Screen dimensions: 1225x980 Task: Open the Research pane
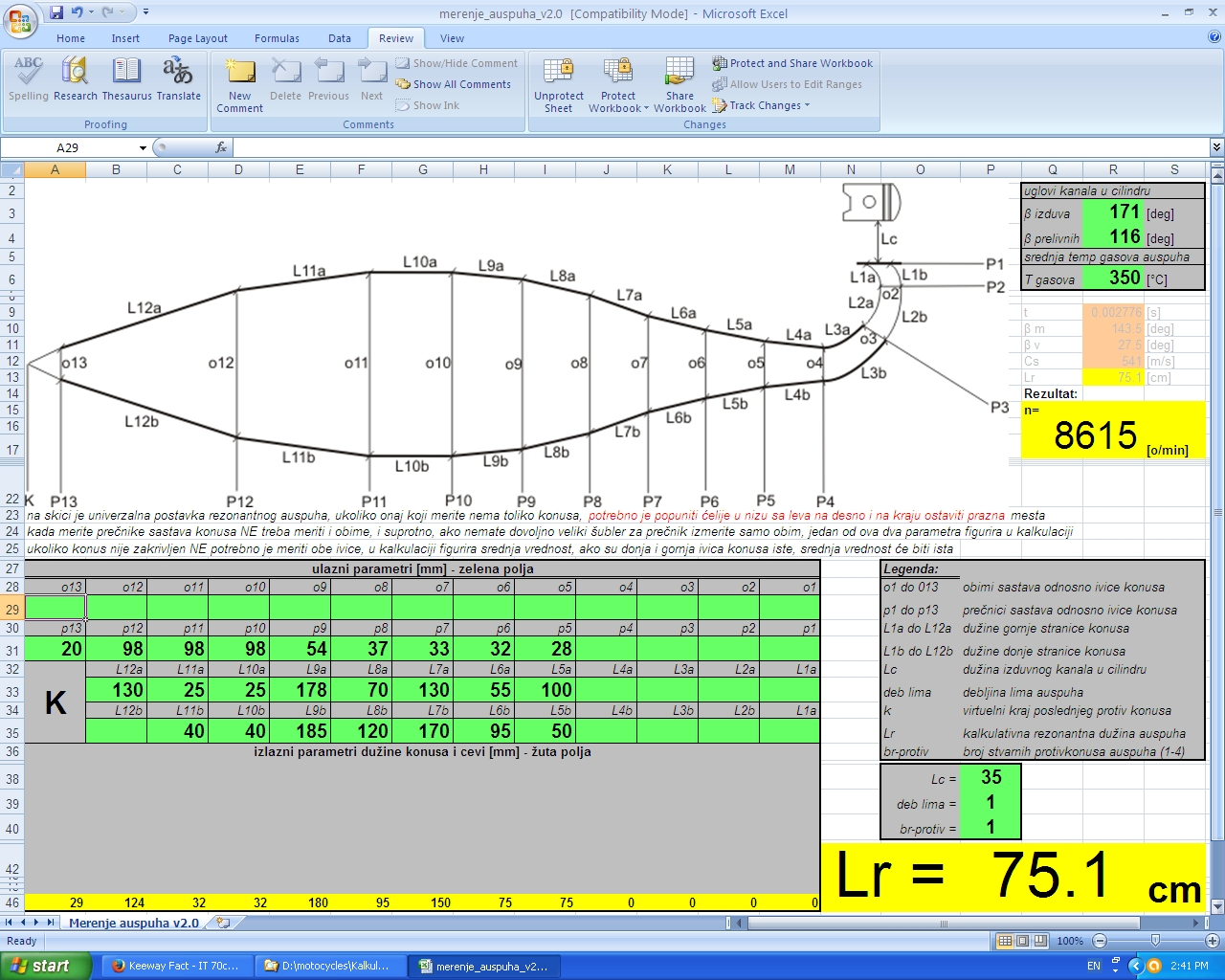(76, 78)
